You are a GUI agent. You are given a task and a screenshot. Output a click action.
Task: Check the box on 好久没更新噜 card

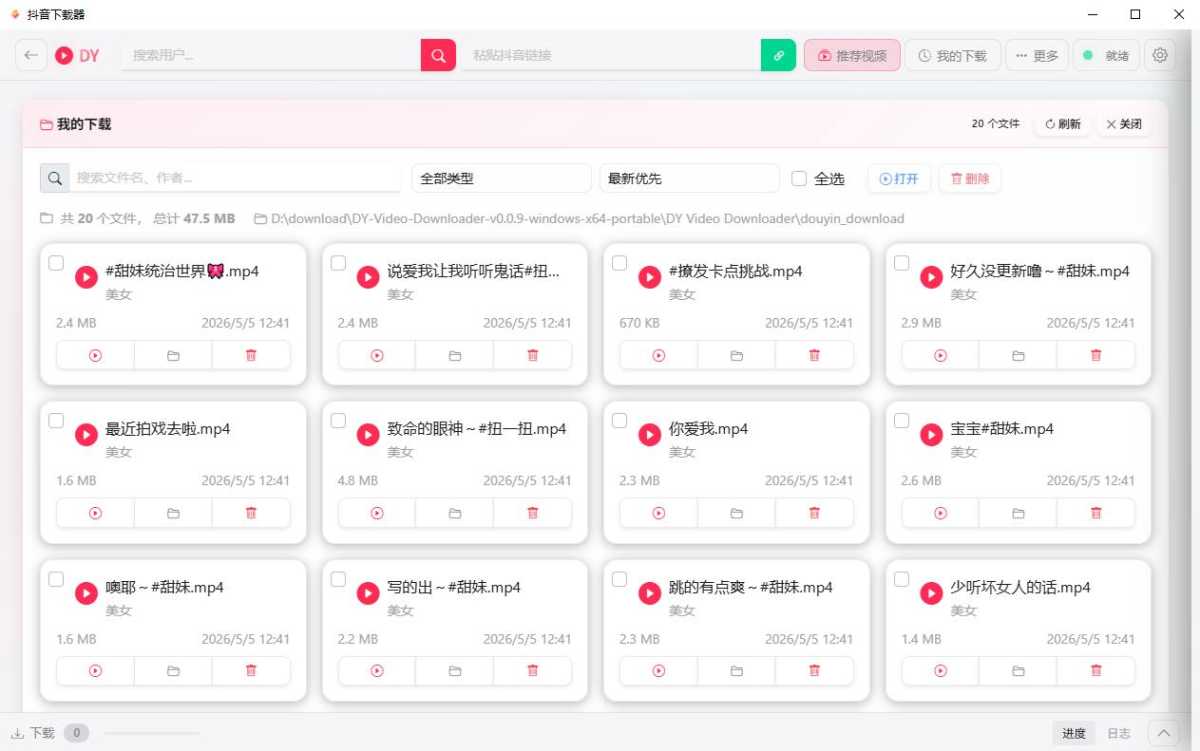click(x=902, y=263)
